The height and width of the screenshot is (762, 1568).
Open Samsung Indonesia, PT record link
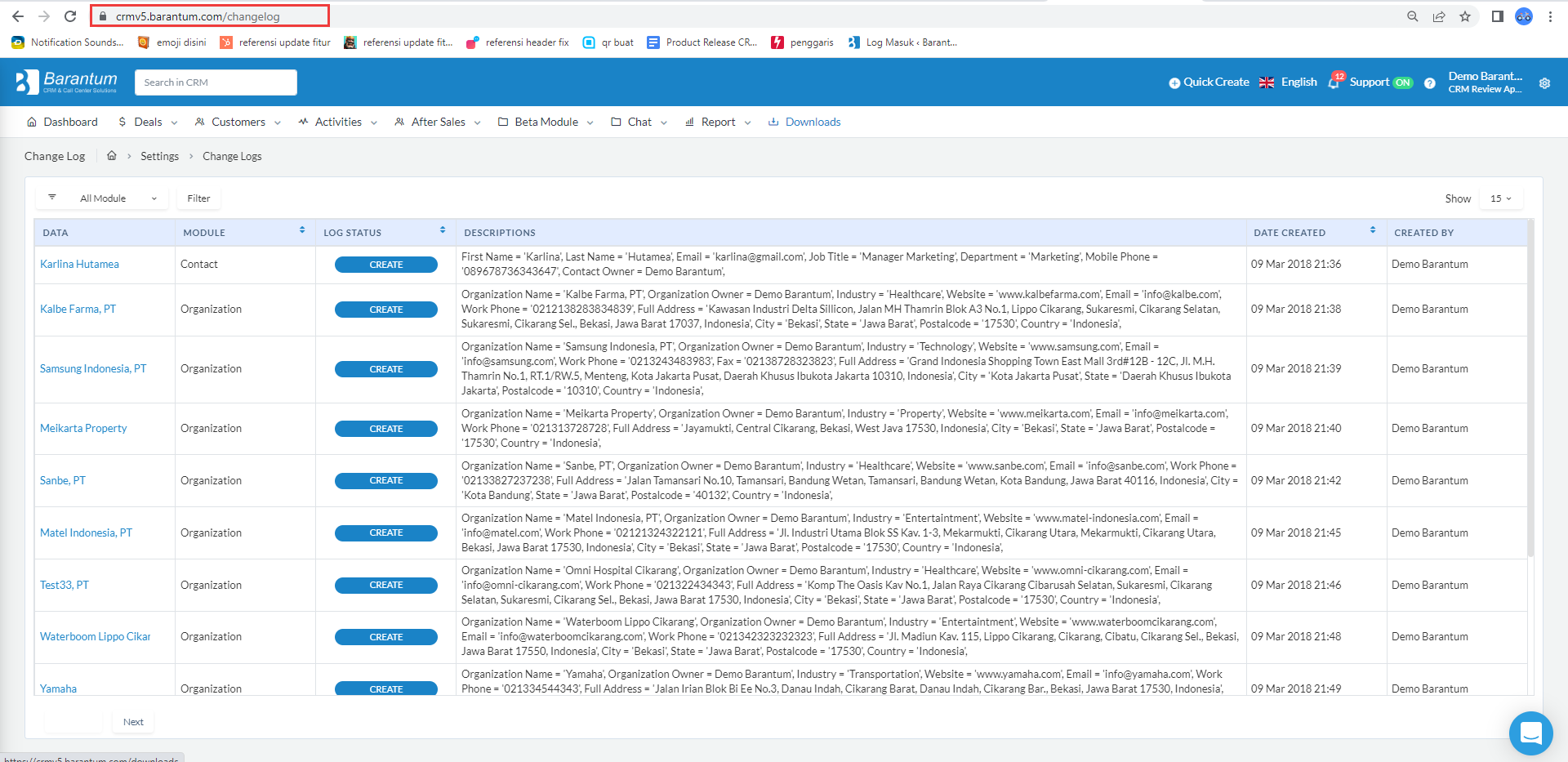(x=93, y=368)
